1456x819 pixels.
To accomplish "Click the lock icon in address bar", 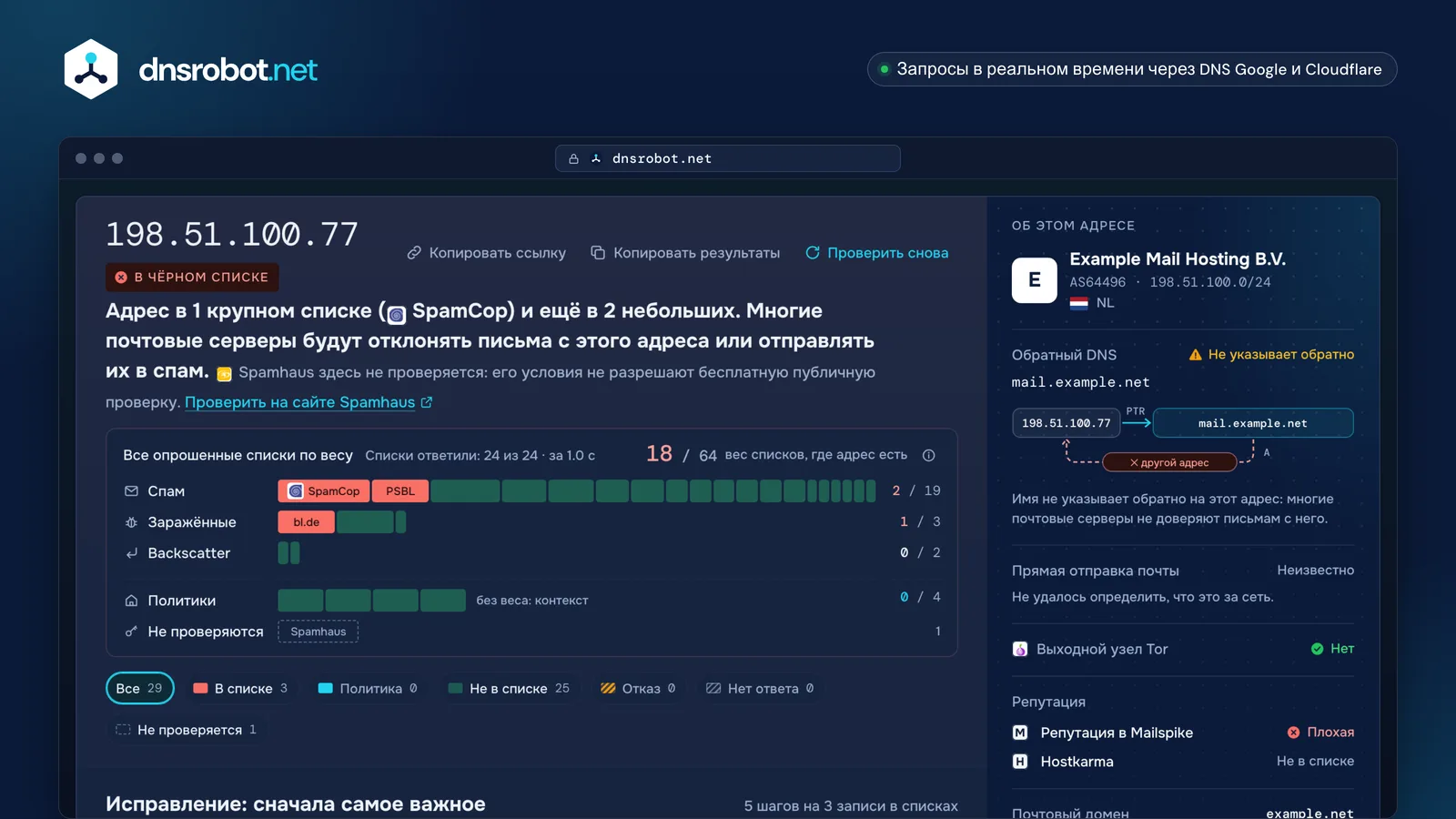I will 573,158.
